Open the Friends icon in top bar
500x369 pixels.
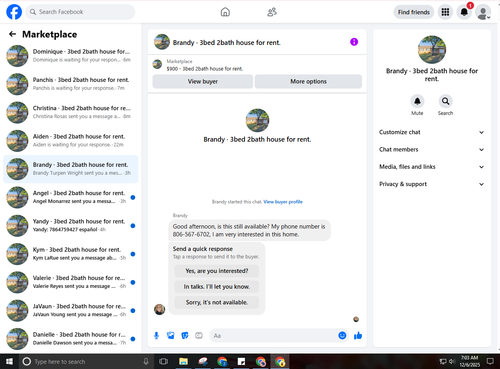[x=272, y=12]
